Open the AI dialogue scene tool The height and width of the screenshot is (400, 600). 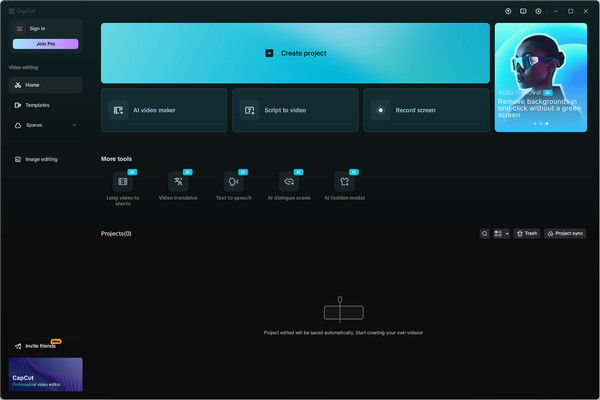tap(289, 185)
